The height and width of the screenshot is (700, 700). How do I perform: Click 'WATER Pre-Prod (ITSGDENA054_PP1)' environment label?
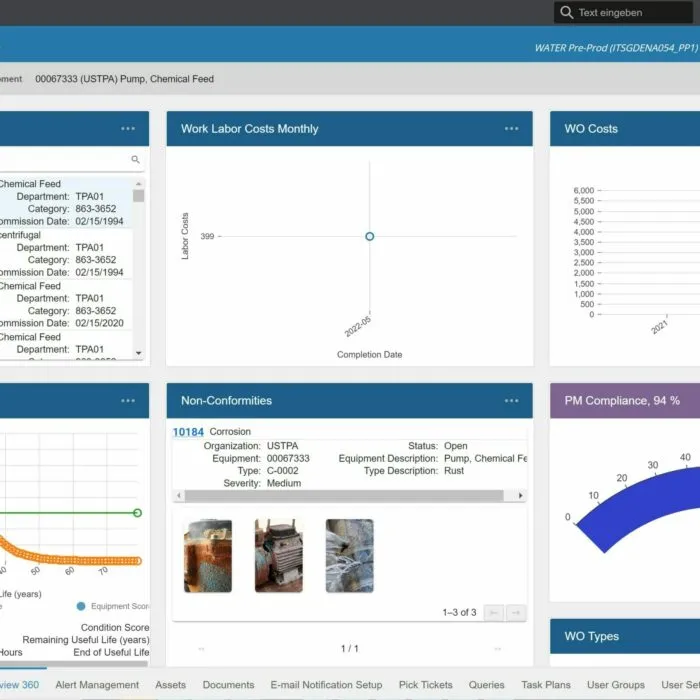tap(616, 48)
